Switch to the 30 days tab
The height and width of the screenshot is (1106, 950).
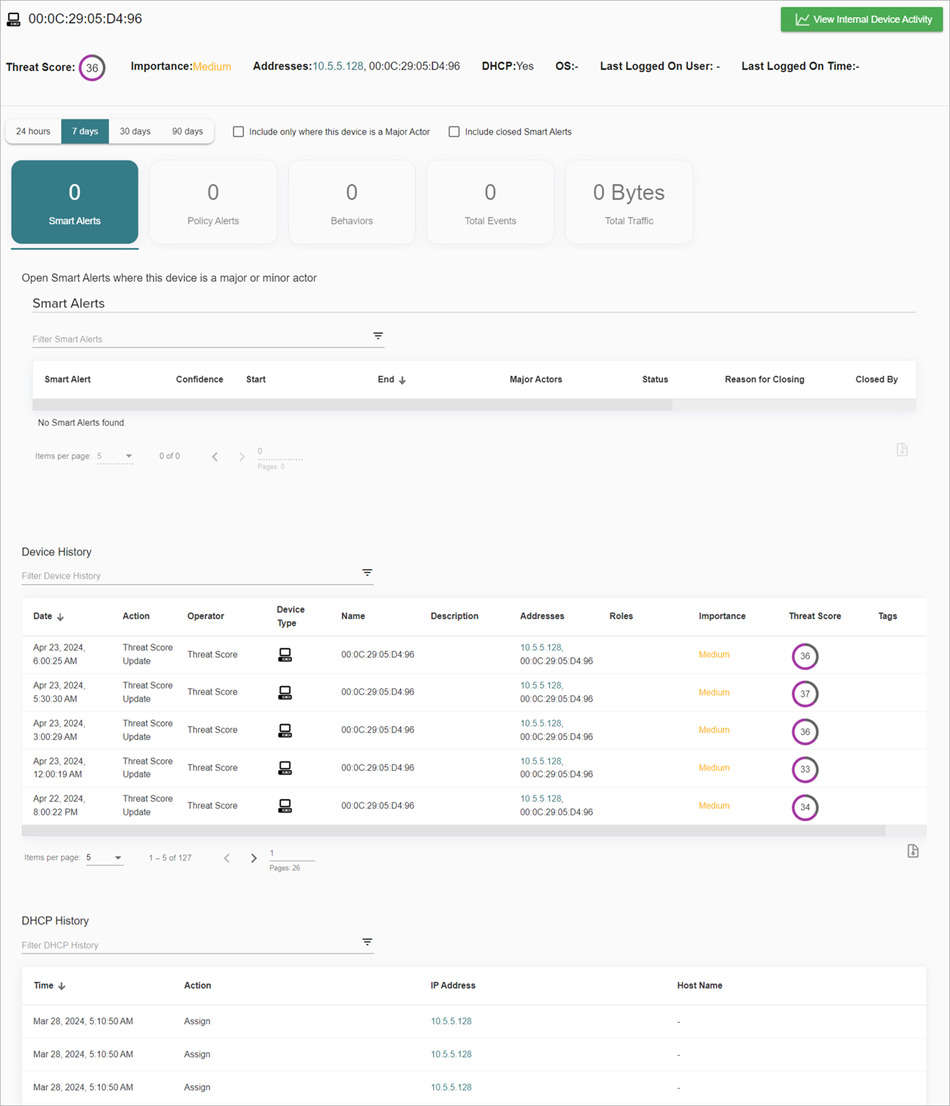134,131
